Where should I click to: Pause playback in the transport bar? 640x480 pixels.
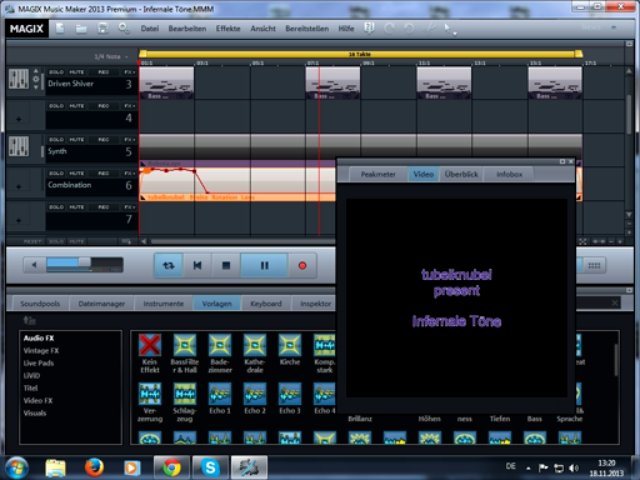(265, 265)
